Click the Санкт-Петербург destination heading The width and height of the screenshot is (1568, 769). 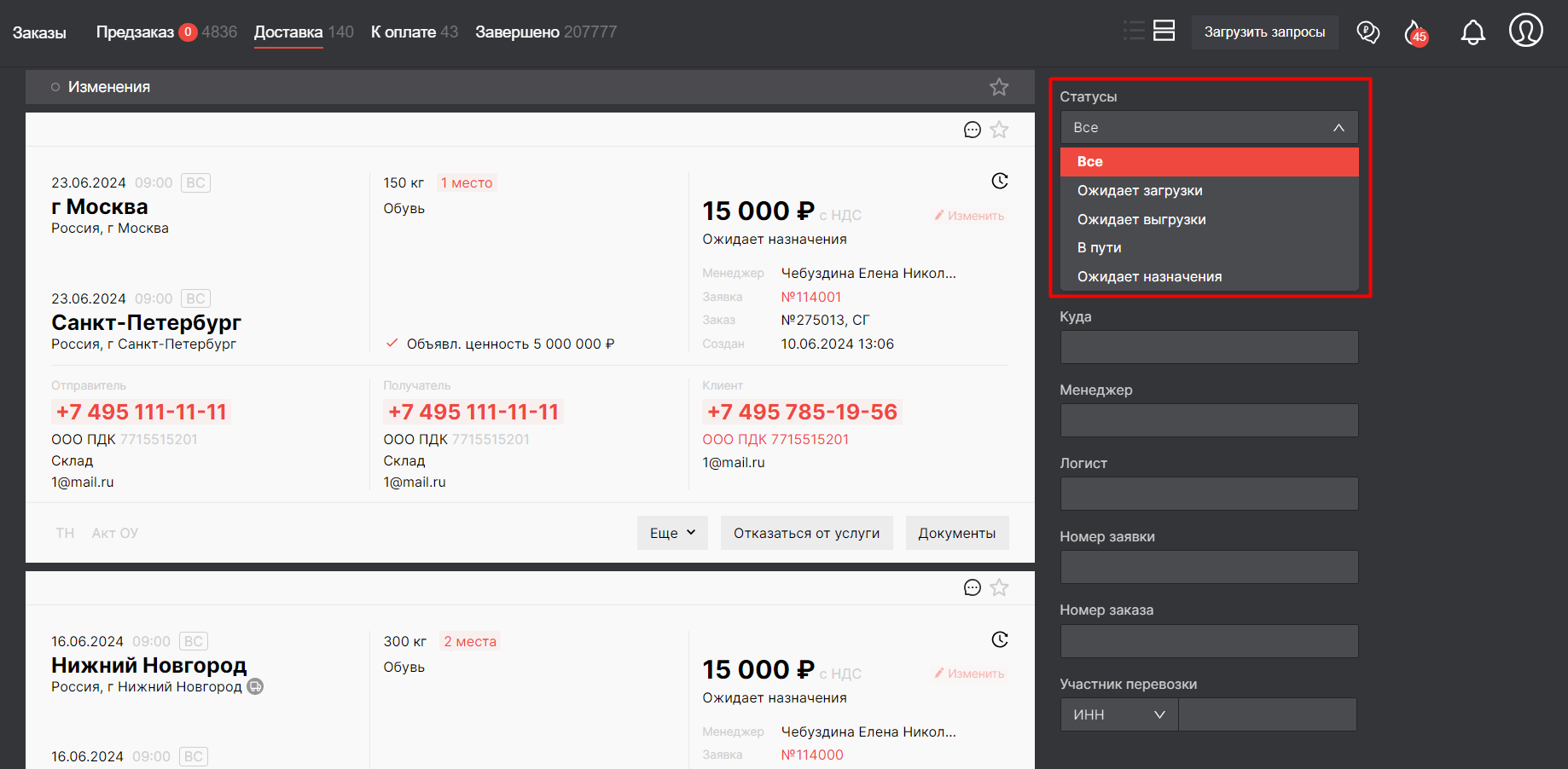(x=146, y=322)
